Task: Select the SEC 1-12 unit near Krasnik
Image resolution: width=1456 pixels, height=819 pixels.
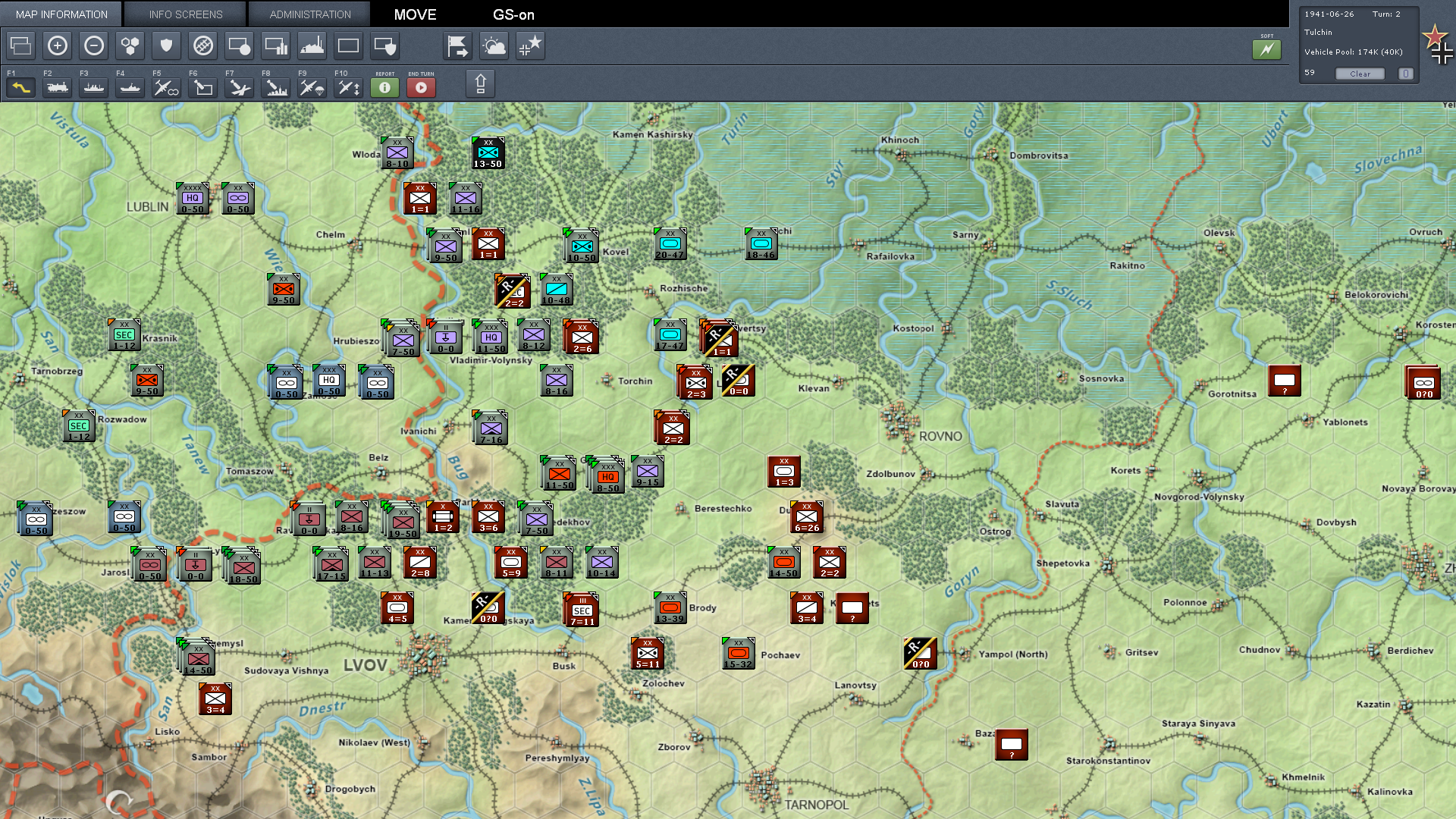Action: pos(124,335)
